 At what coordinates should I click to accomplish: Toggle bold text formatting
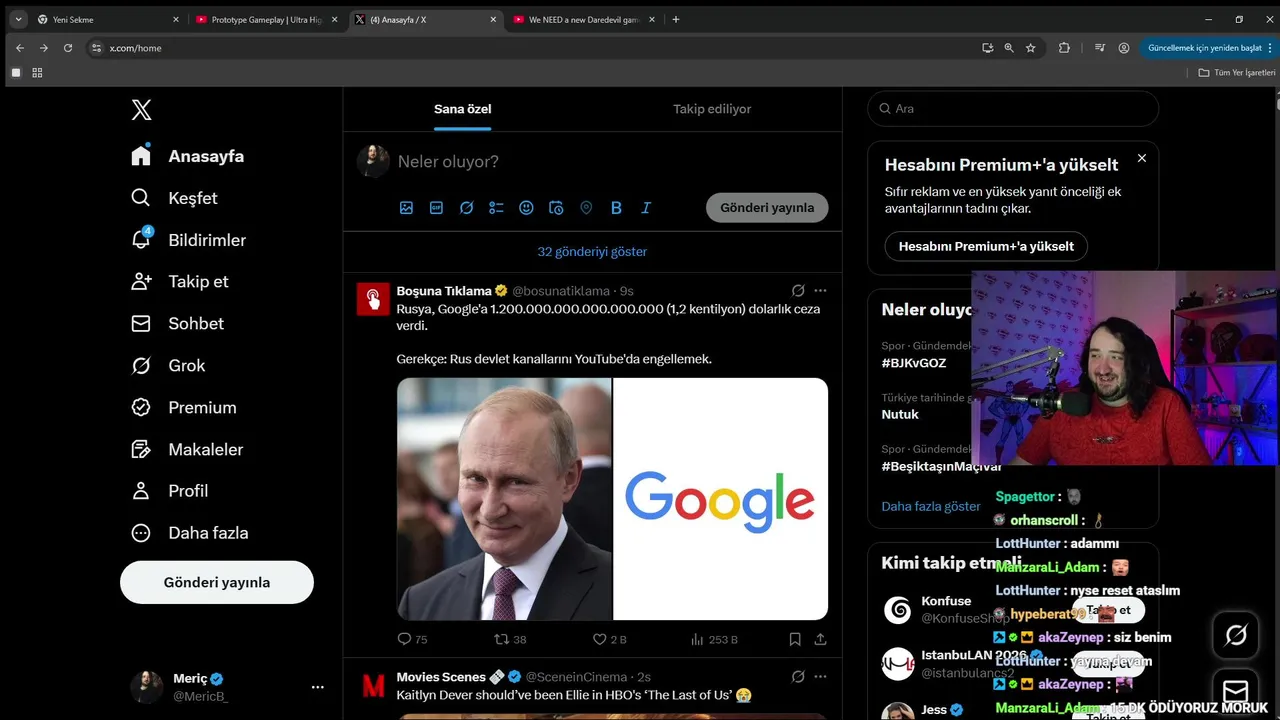[616, 208]
